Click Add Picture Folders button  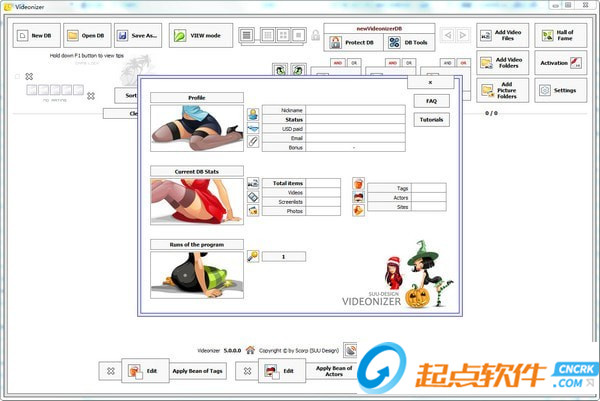click(503, 90)
